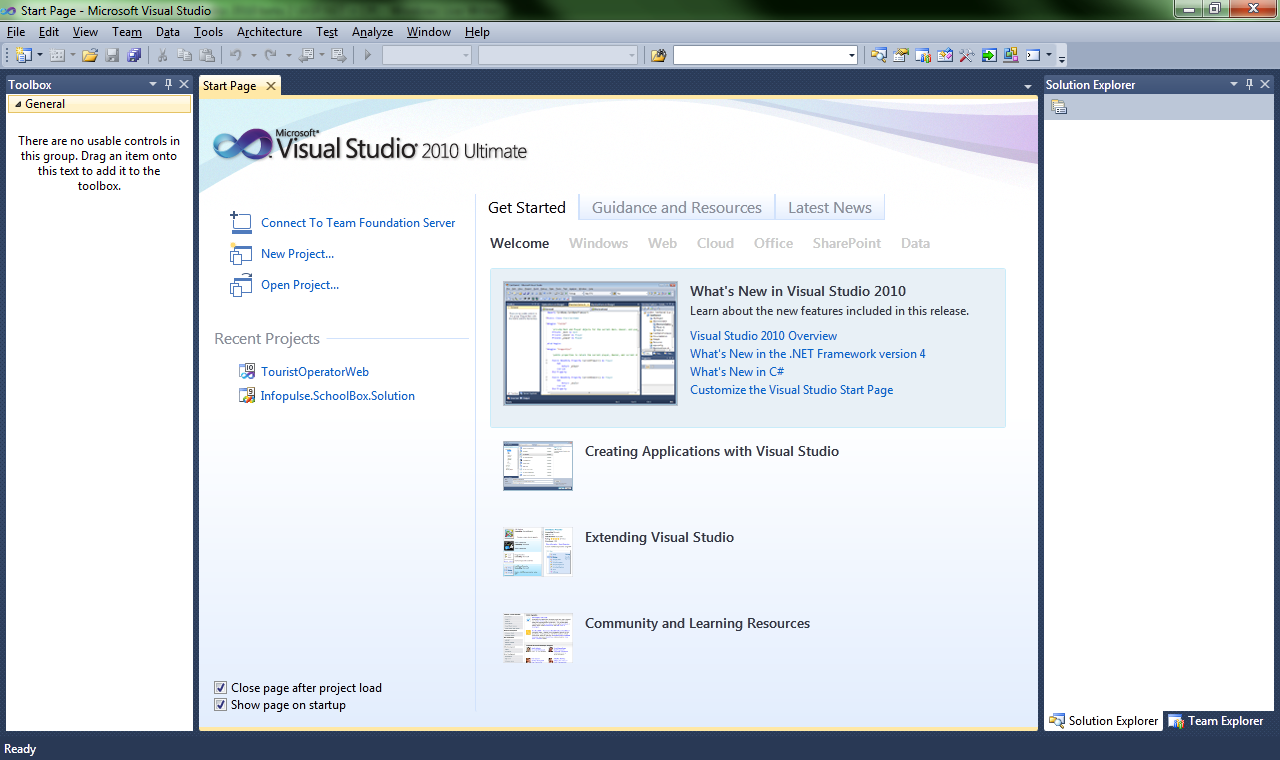Image resolution: width=1280 pixels, height=760 pixels.
Task: Open the Solution Configurations combo box
Action: point(427,55)
